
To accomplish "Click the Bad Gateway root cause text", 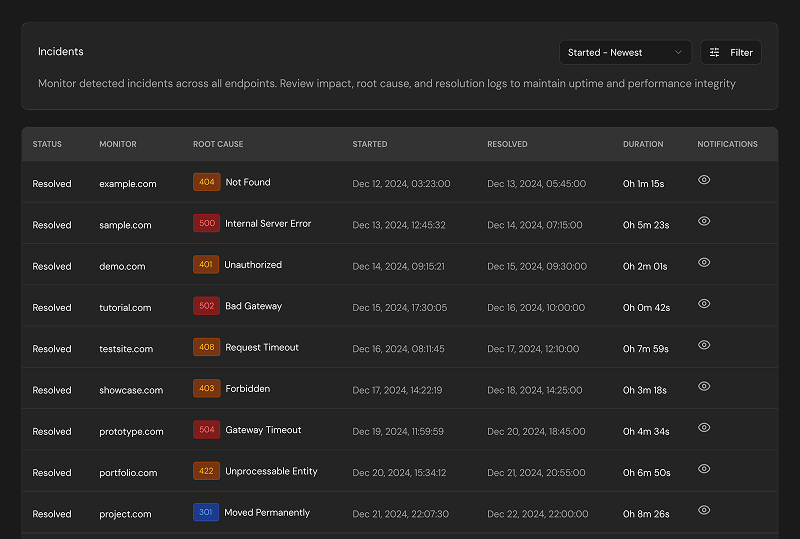I will coord(254,306).
